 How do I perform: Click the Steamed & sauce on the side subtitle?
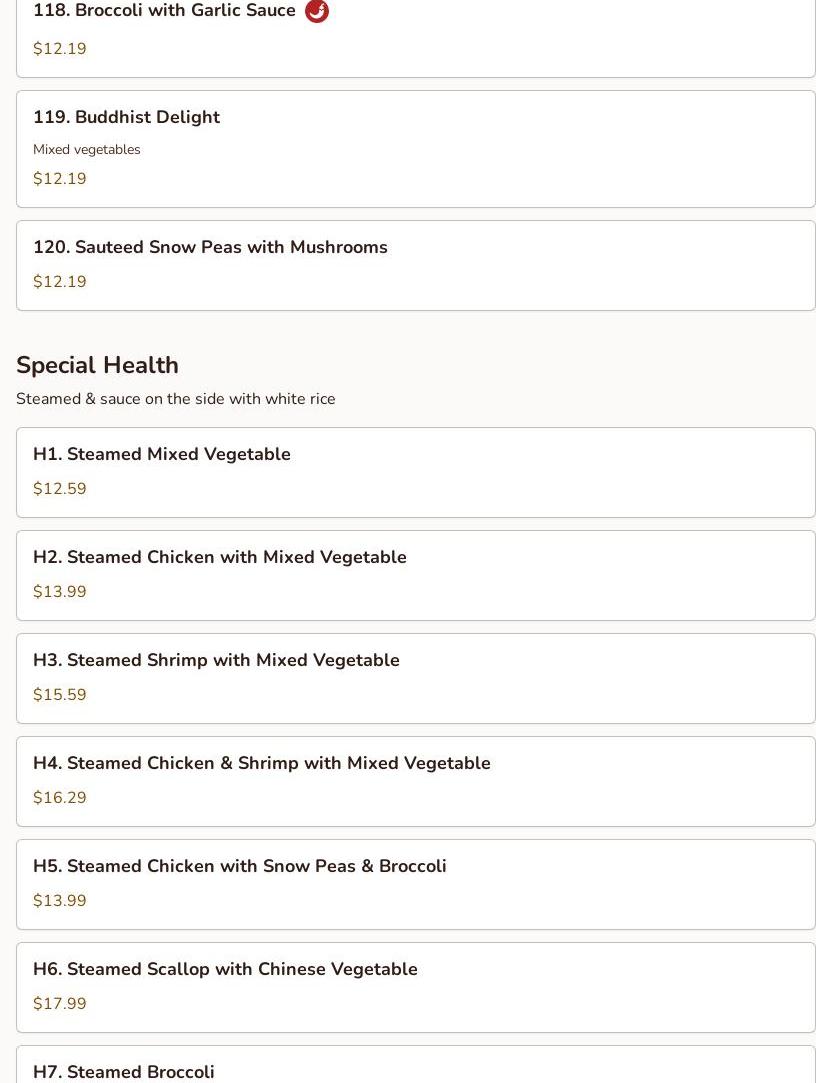[x=175, y=399]
